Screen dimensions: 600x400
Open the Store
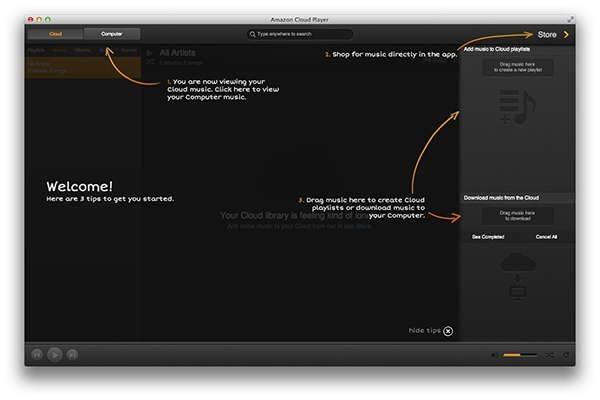coord(547,35)
